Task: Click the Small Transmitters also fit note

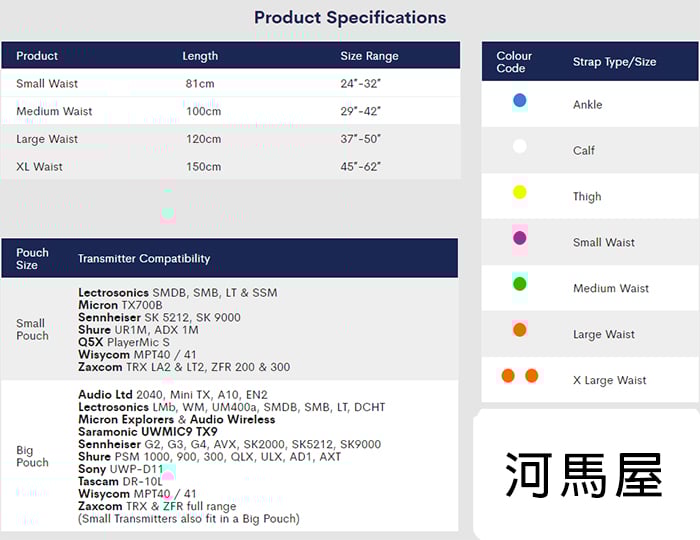Action: pos(189,519)
